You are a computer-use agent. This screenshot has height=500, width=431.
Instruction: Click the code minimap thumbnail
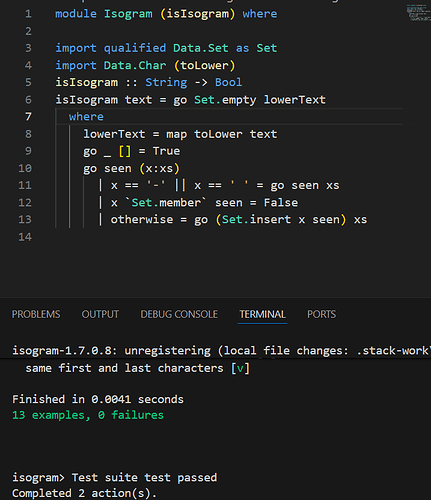418,13
